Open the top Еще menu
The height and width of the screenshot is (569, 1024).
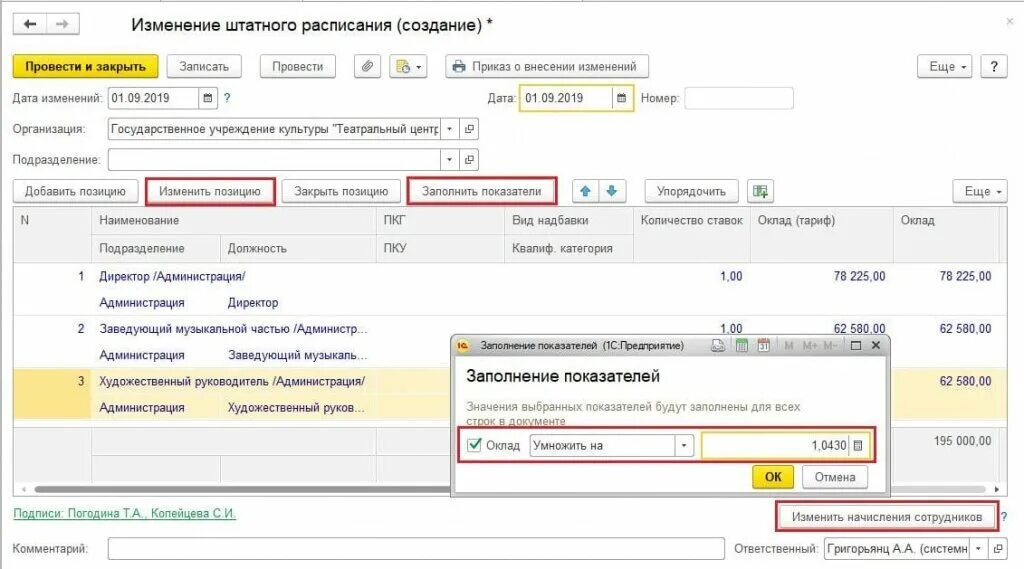(x=945, y=67)
